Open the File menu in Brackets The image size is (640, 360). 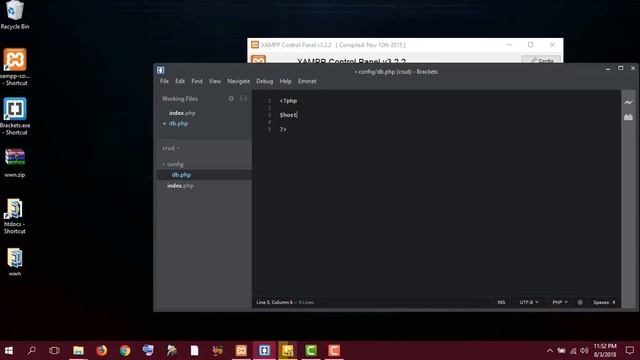(x=164, y=81)
